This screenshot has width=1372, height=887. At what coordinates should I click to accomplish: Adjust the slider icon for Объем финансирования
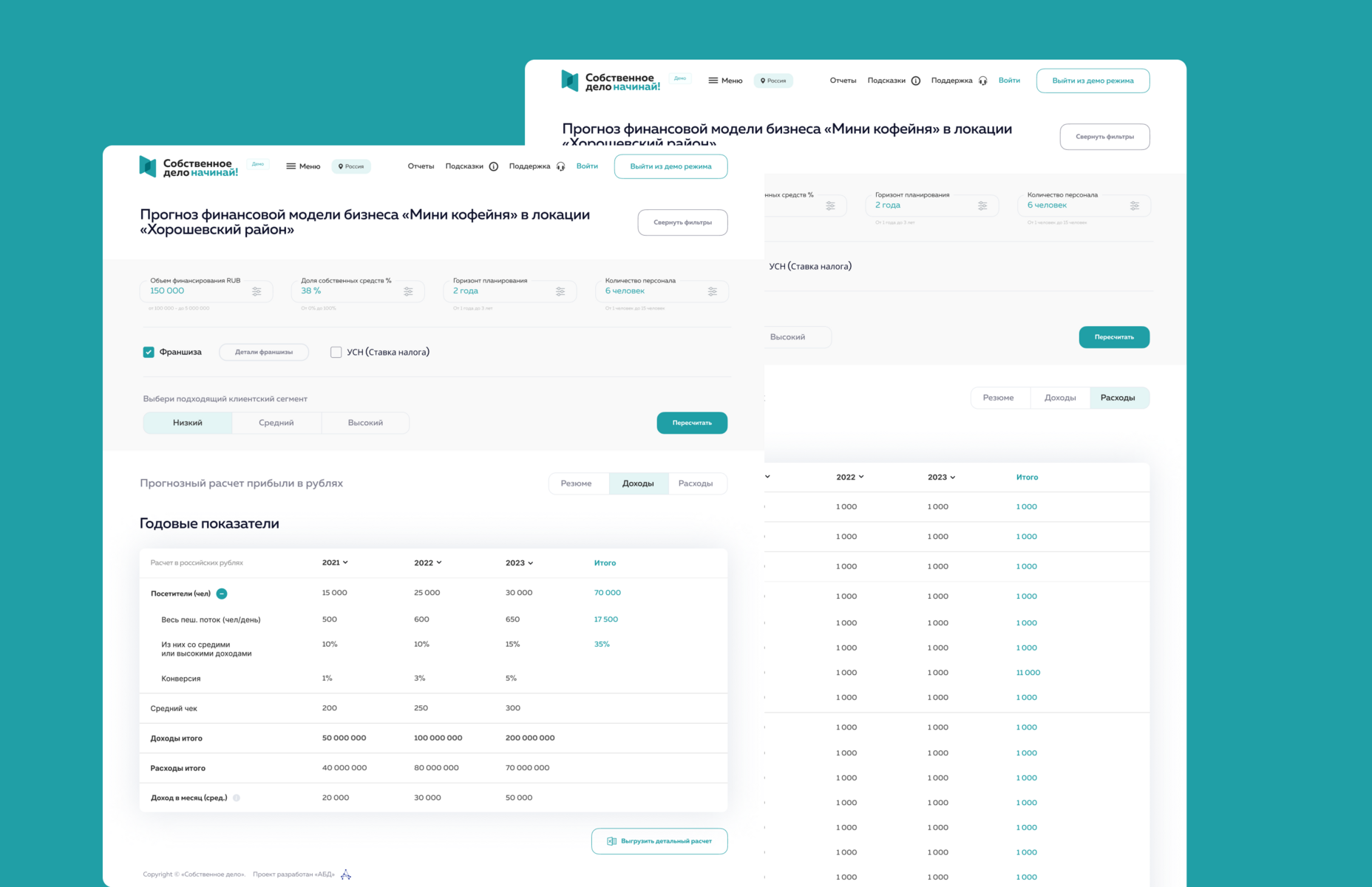[257, 291]
